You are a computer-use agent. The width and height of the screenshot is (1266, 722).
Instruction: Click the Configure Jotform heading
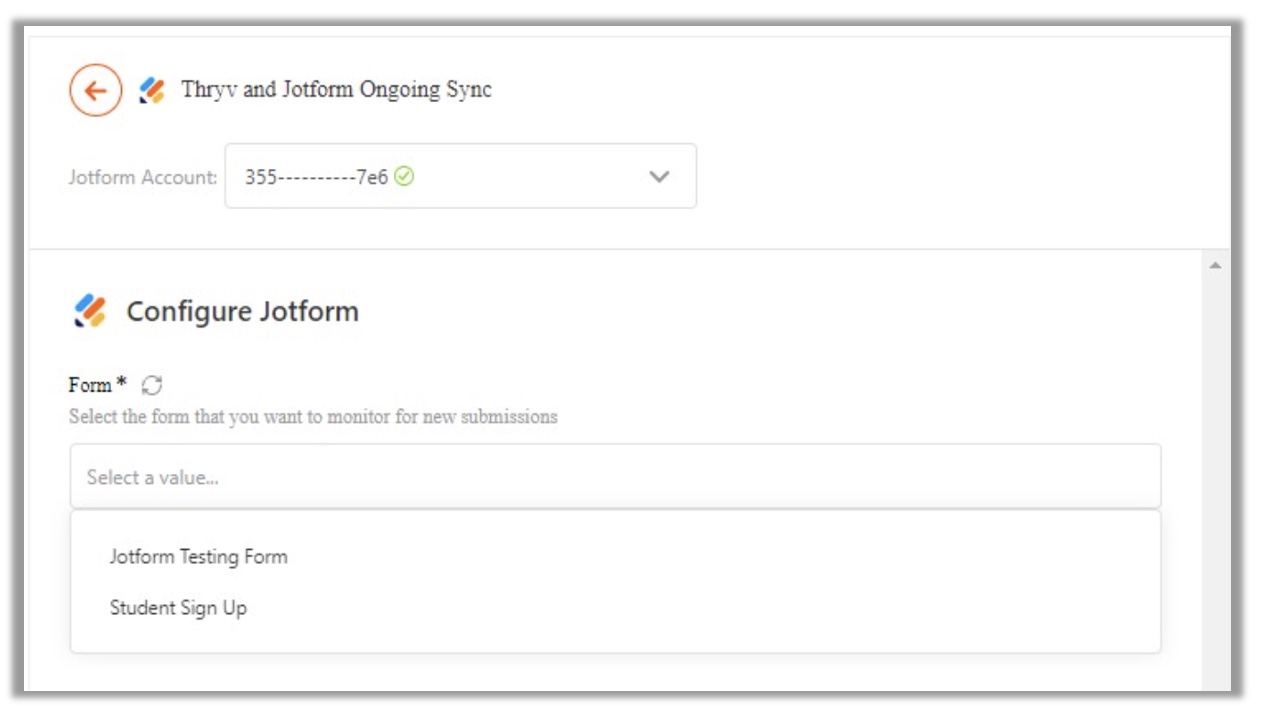pos(242,311)
